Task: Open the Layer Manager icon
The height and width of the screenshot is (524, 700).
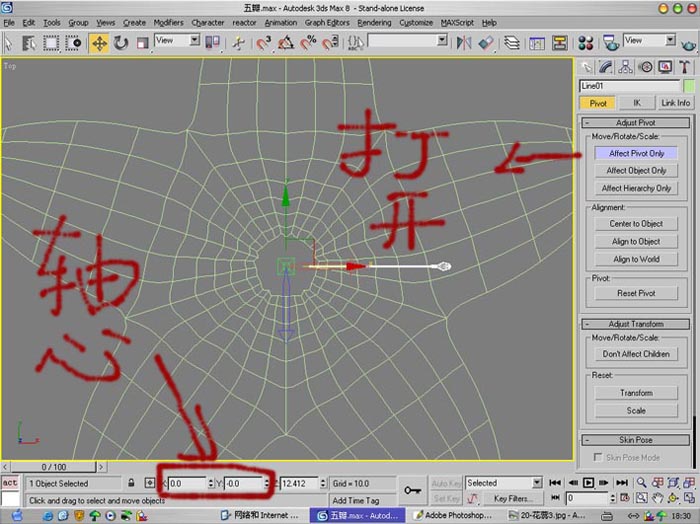Action: pos(511,43)
